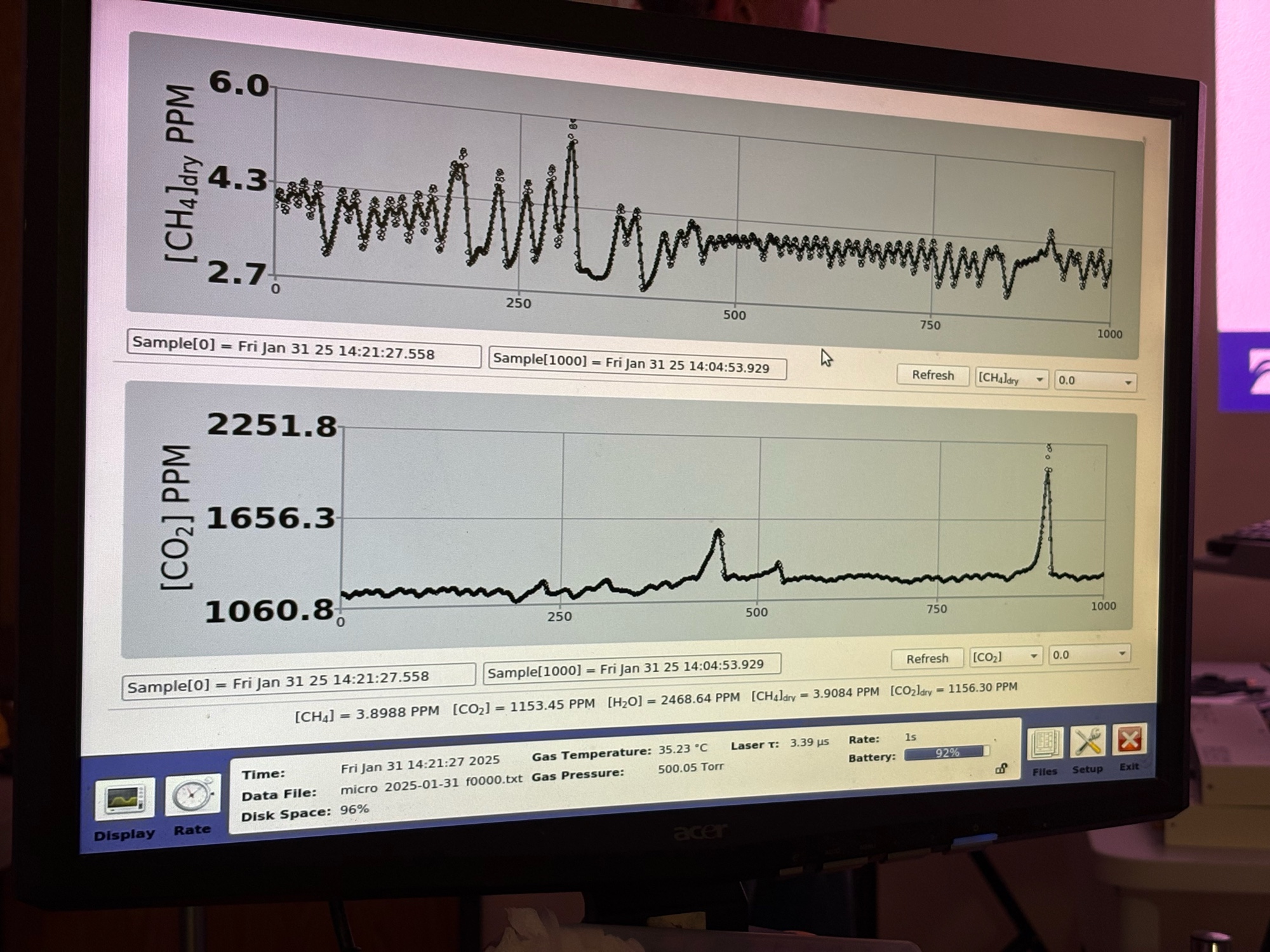Open the Display view icon

pos(124,798)
